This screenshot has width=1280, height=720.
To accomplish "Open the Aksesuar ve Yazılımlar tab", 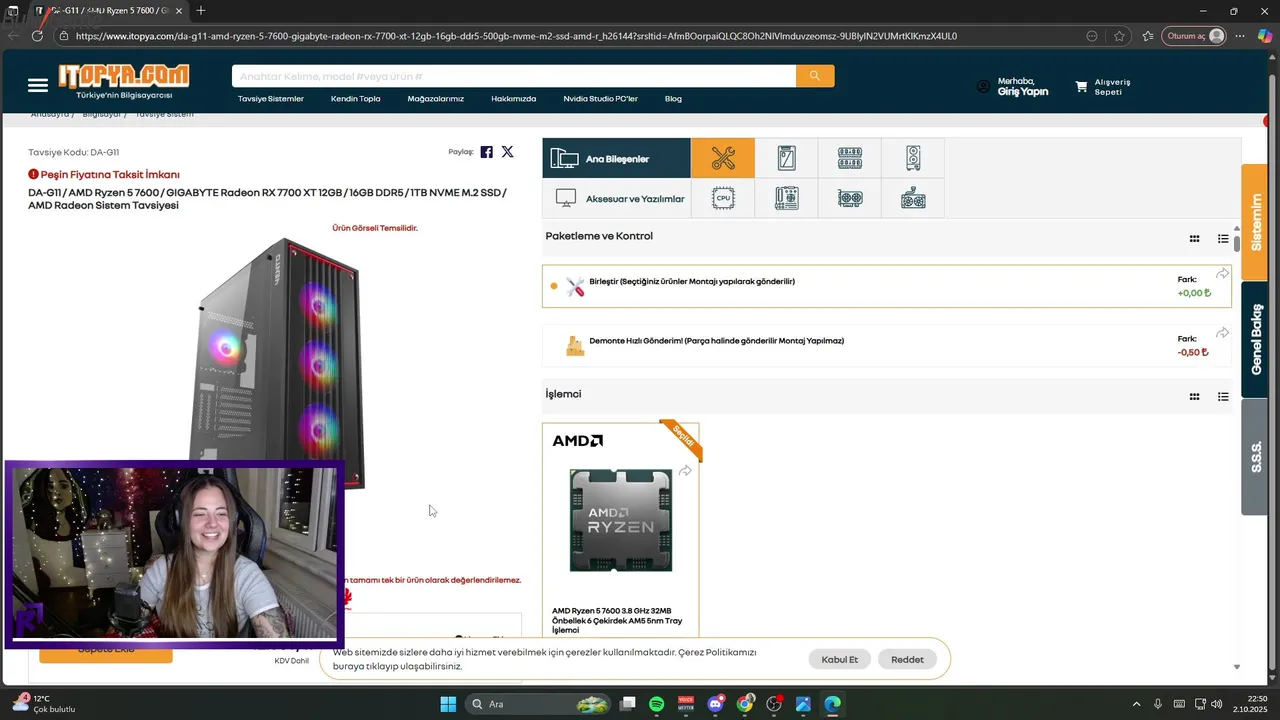I will coord(616,198).
